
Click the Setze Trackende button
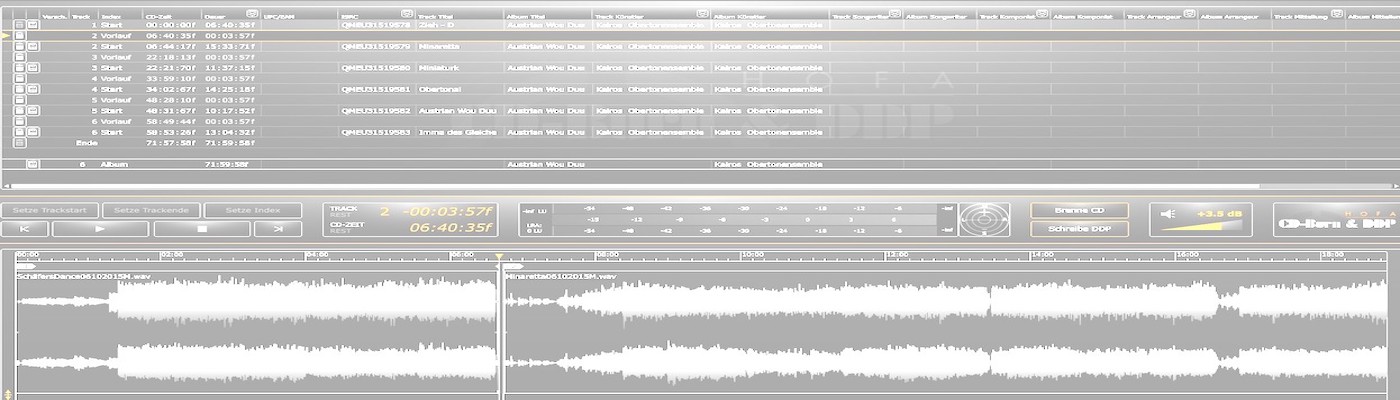click(x=151, y=210)
